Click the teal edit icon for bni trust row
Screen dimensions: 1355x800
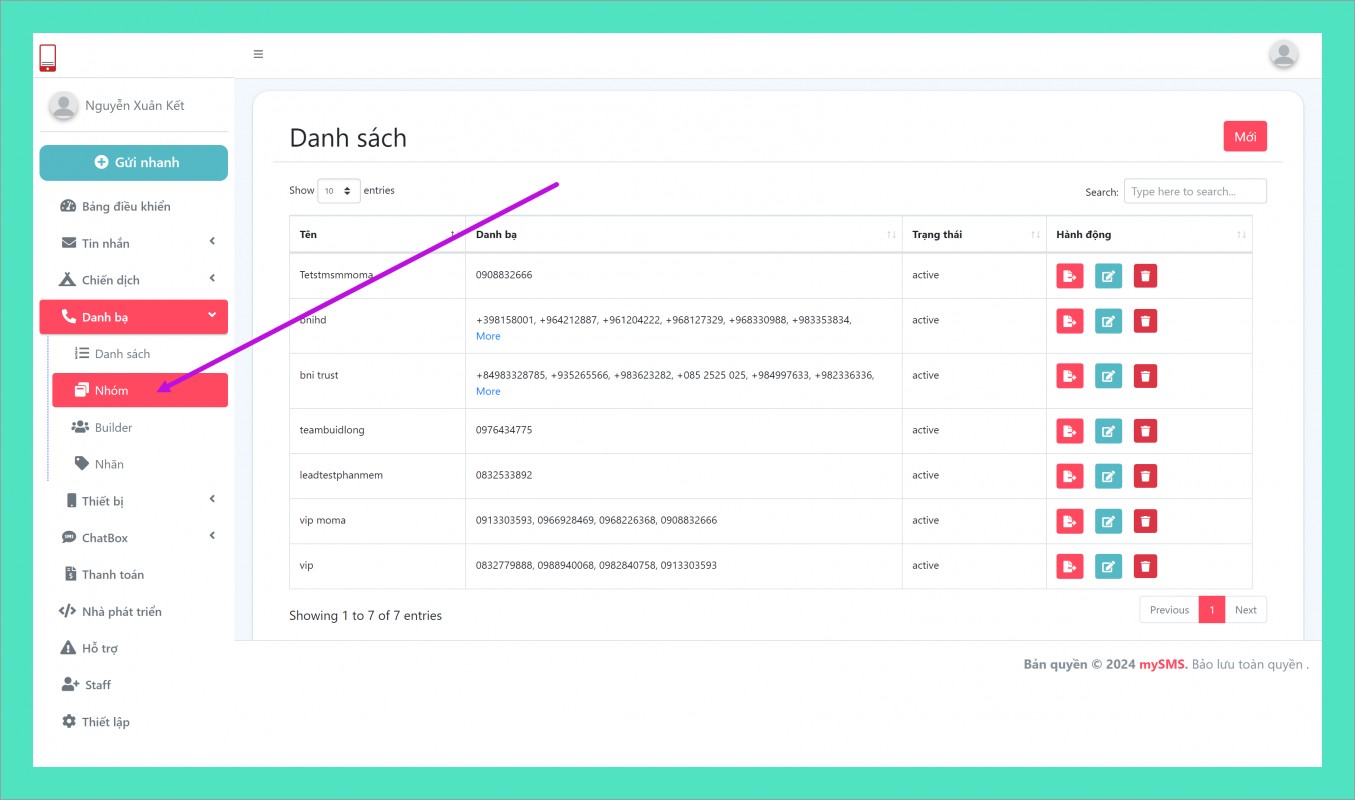pyautogui.click(x=1108, y=376)
